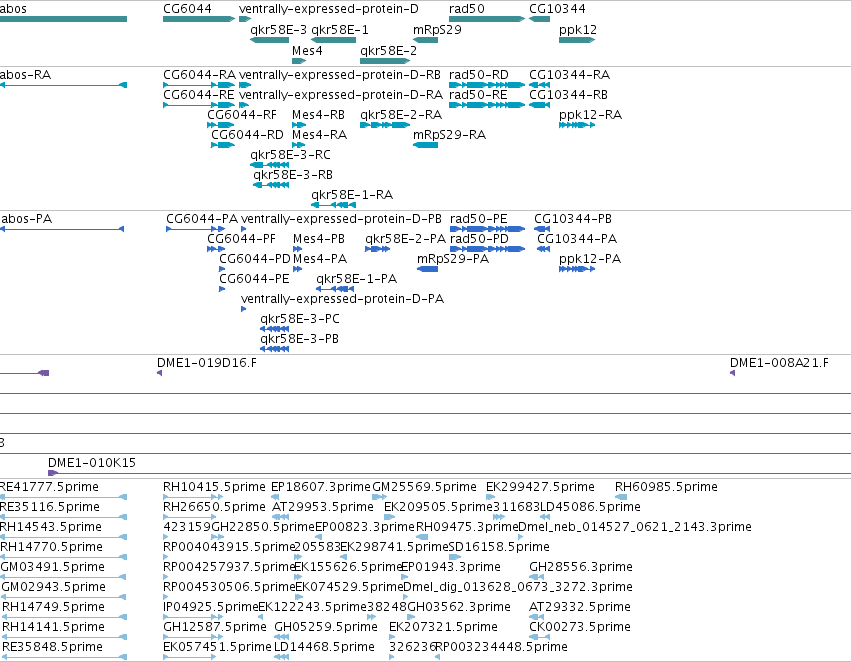Select the rad50 gene bar
Viewport: 851px width, 662px height.
pos(487,19)
